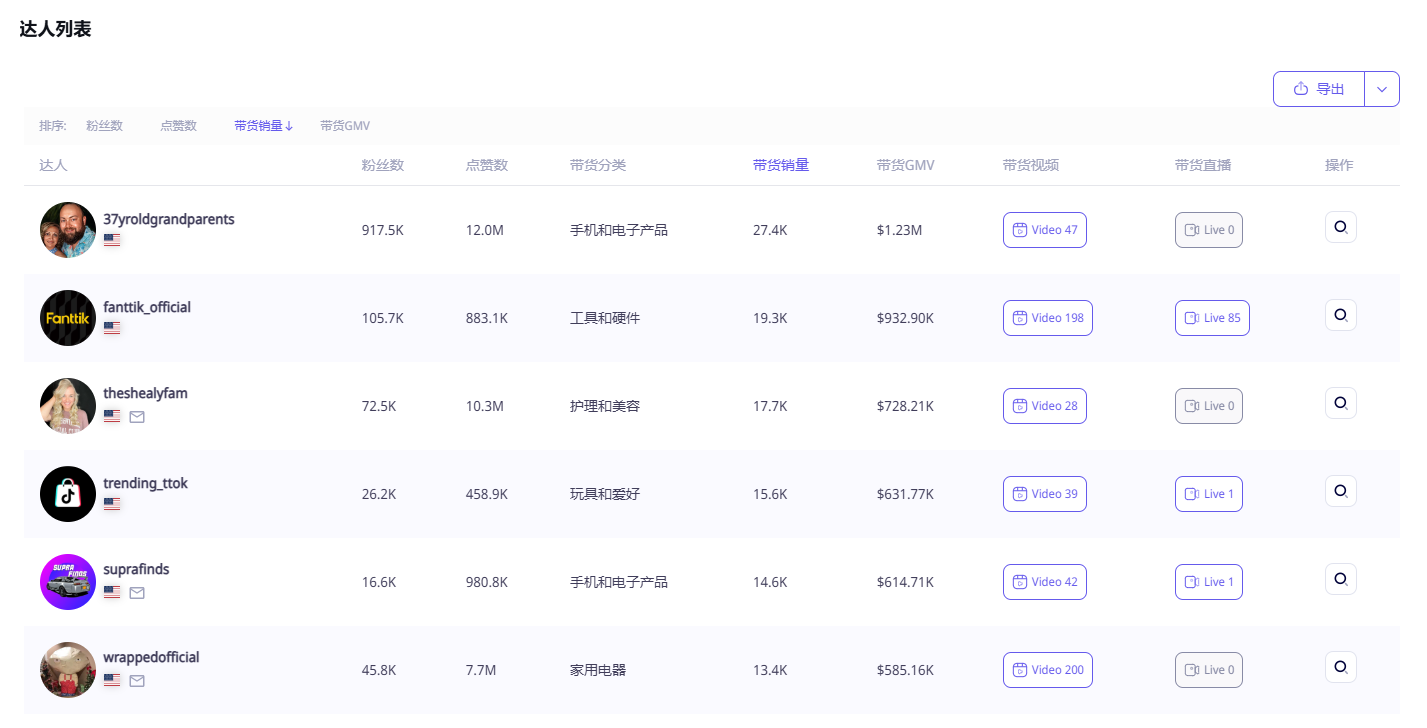
Task: Click the 导出 export button
Action: click(1319, 89)
